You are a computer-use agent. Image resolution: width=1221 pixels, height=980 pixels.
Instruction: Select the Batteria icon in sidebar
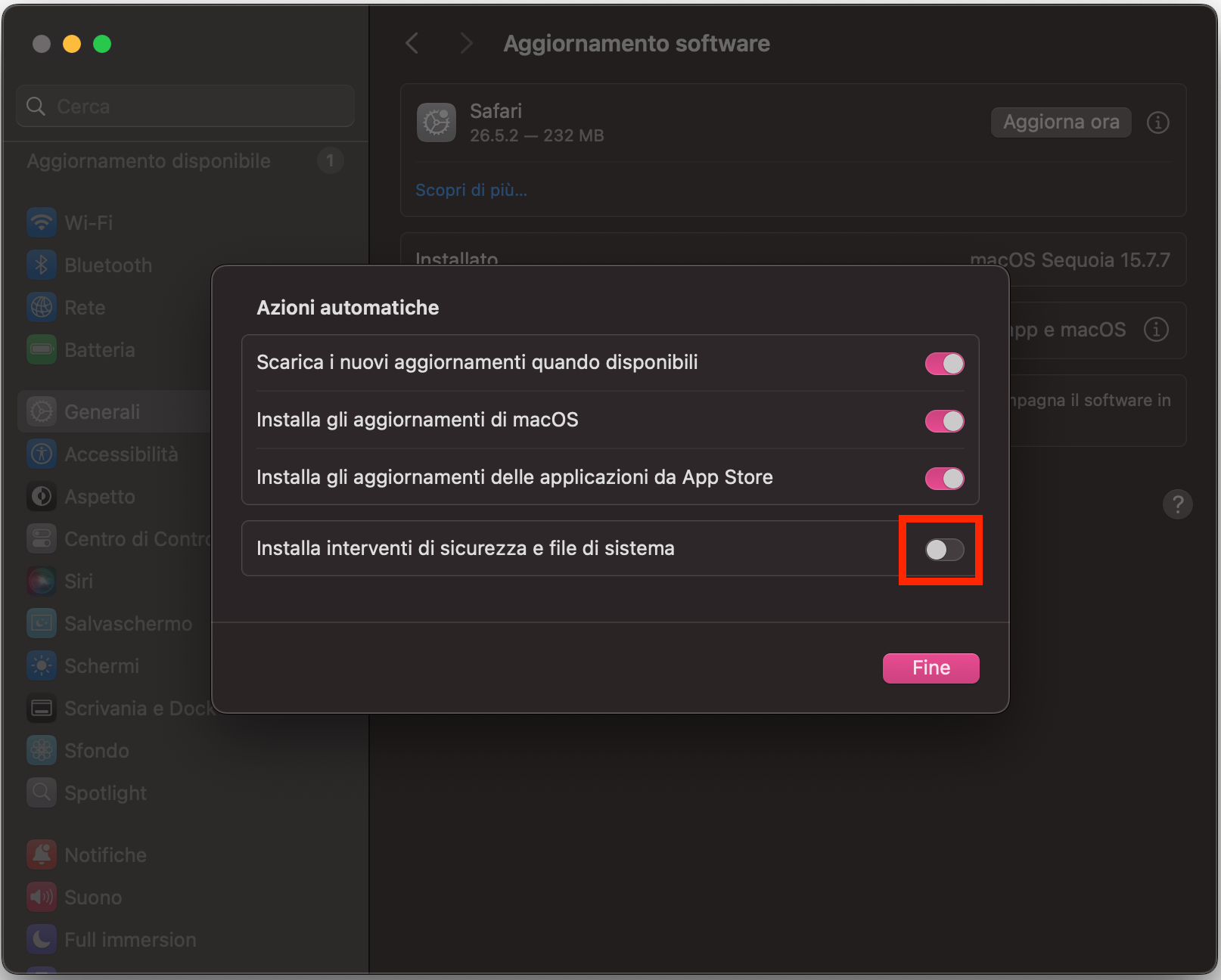[42, 349]
